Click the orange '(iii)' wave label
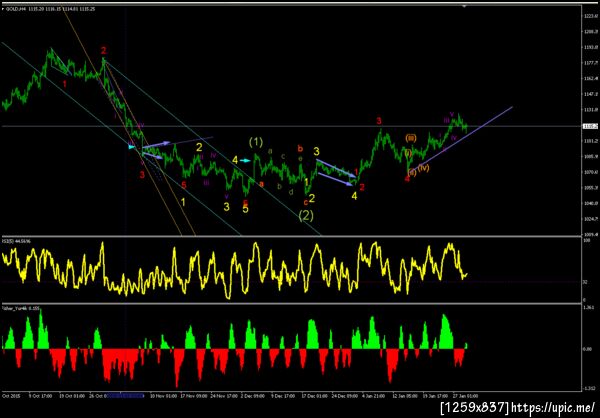The image size is (600, 418). 411,137
